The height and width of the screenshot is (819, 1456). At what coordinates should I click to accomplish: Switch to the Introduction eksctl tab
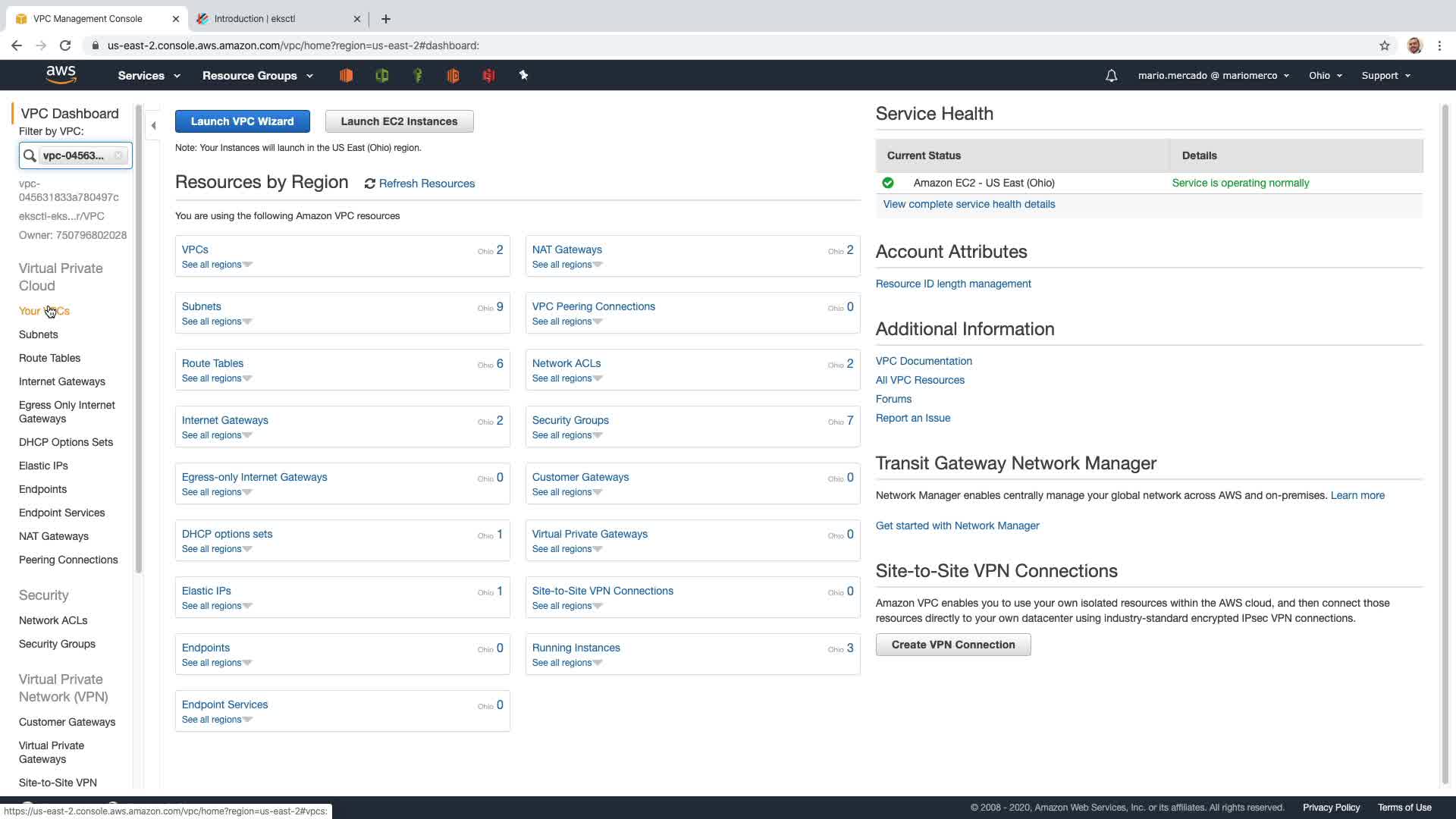(x=255, y=19)
